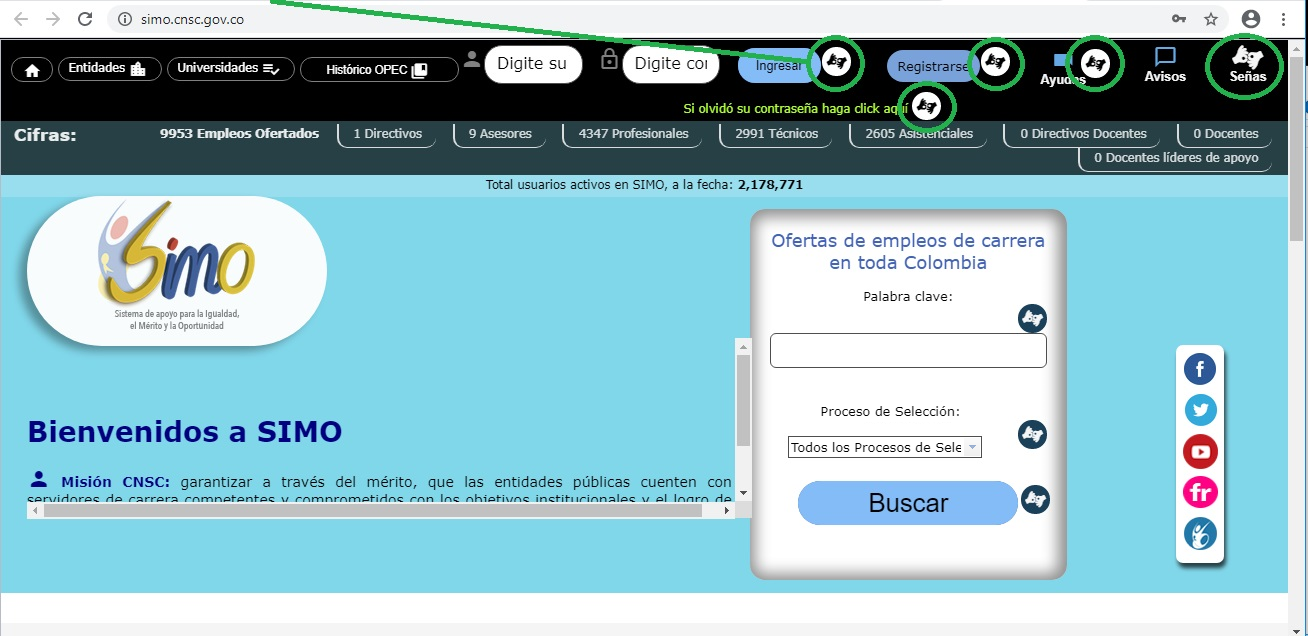Viewport: 1308px width, 636px height.
Task: Open the Twitter social icon
Action: [x=1200, y=410]
